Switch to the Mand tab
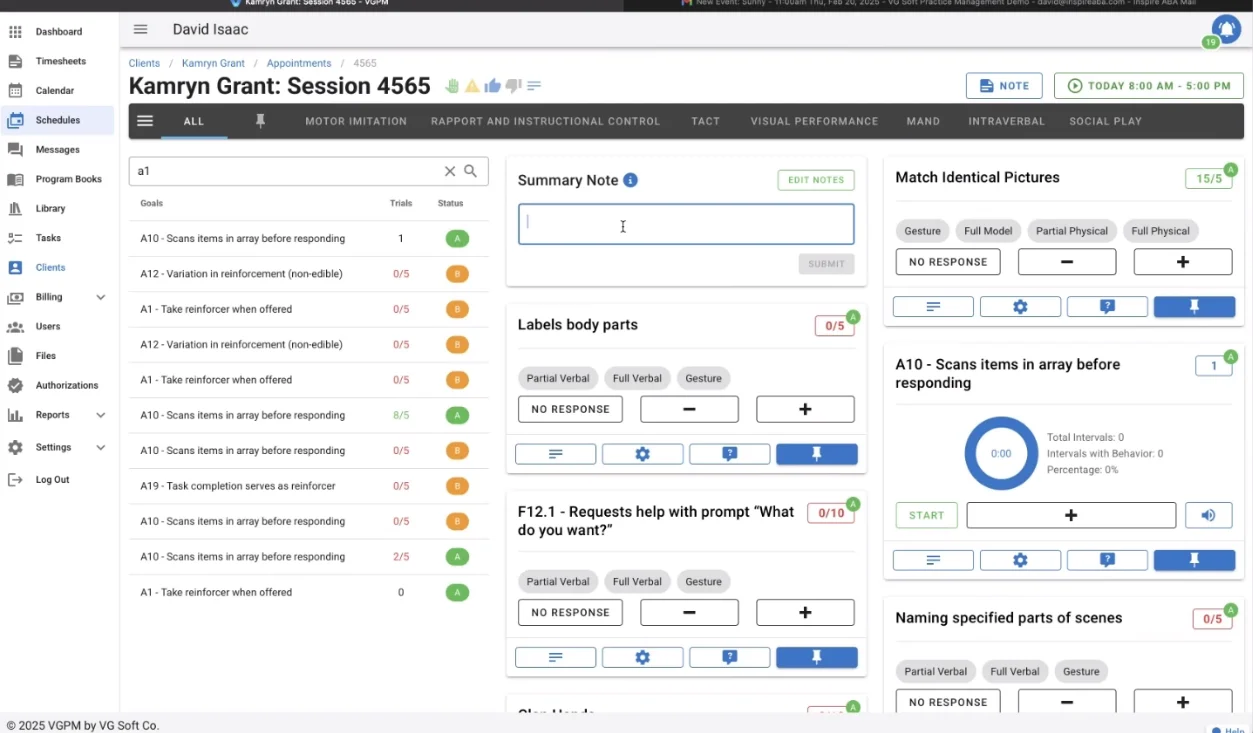The height and width of the screenshot is (733, 1253). pos(923,121)
